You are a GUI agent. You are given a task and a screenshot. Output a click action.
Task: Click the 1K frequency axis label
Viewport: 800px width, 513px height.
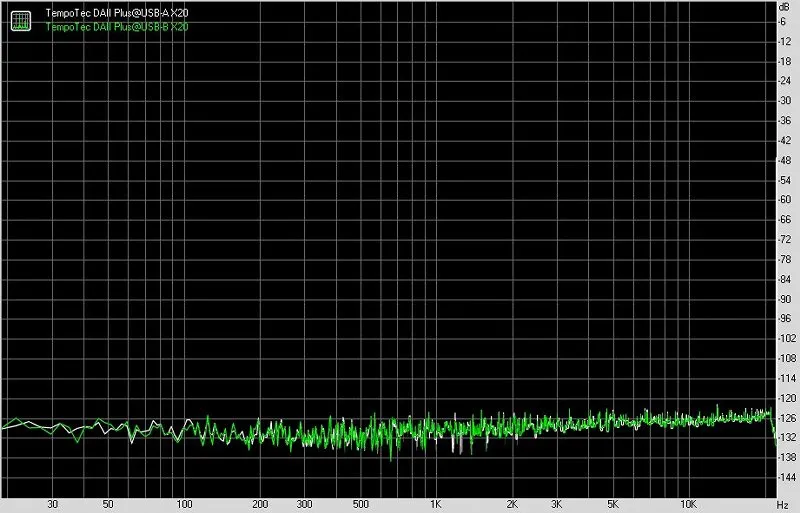coord(435,504)
